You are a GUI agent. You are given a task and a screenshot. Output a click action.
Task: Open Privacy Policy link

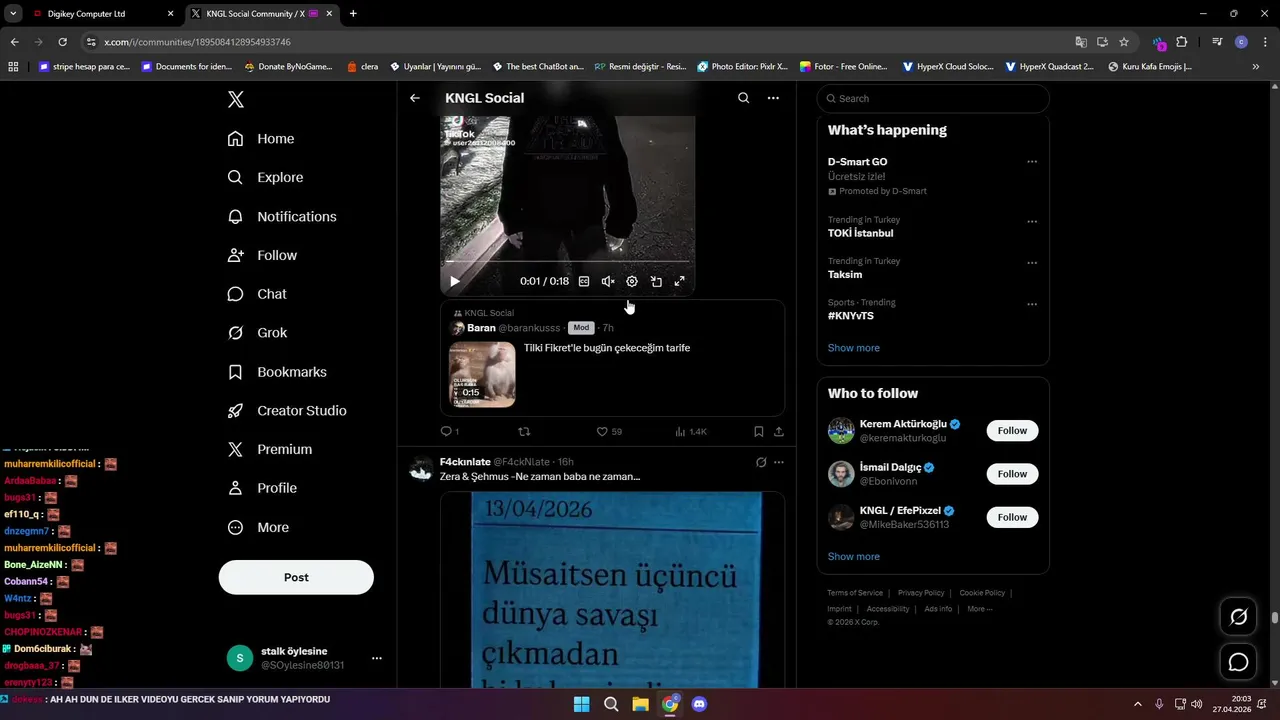tap(921, 593)
